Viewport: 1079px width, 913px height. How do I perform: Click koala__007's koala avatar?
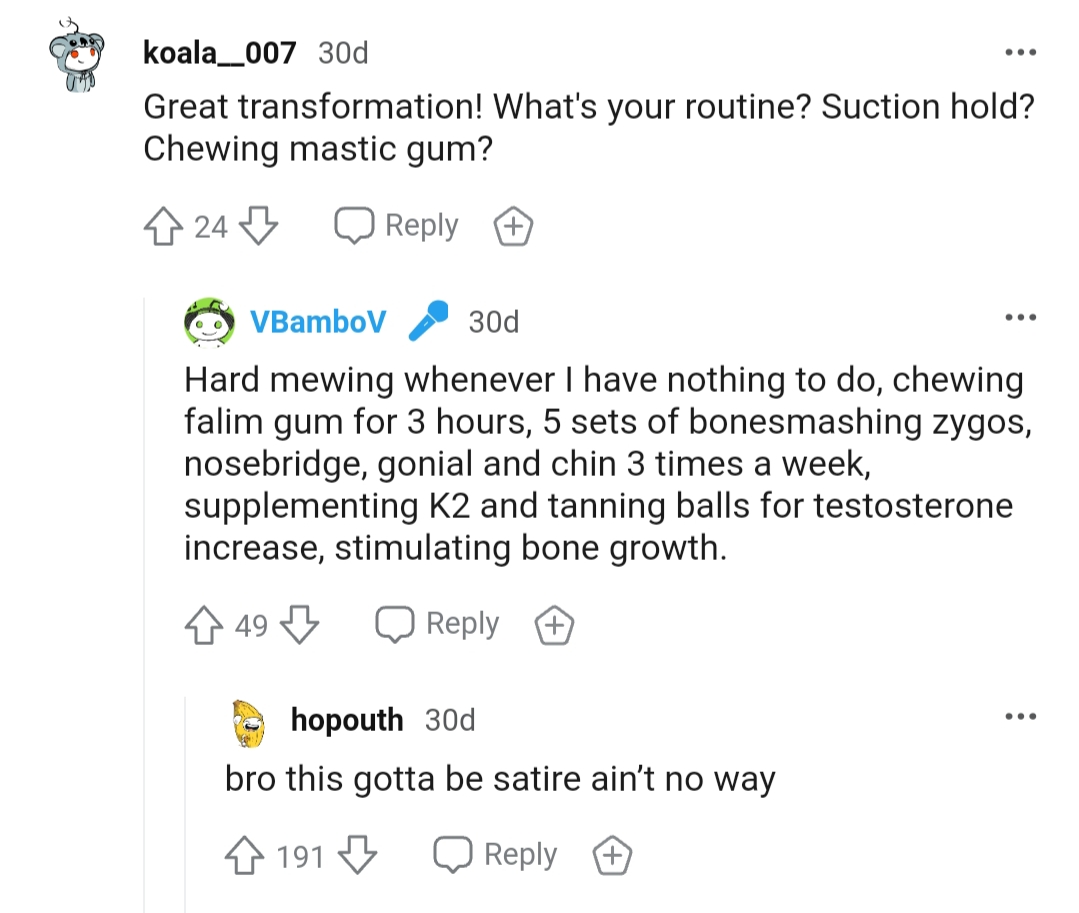[x=77, y=56]
